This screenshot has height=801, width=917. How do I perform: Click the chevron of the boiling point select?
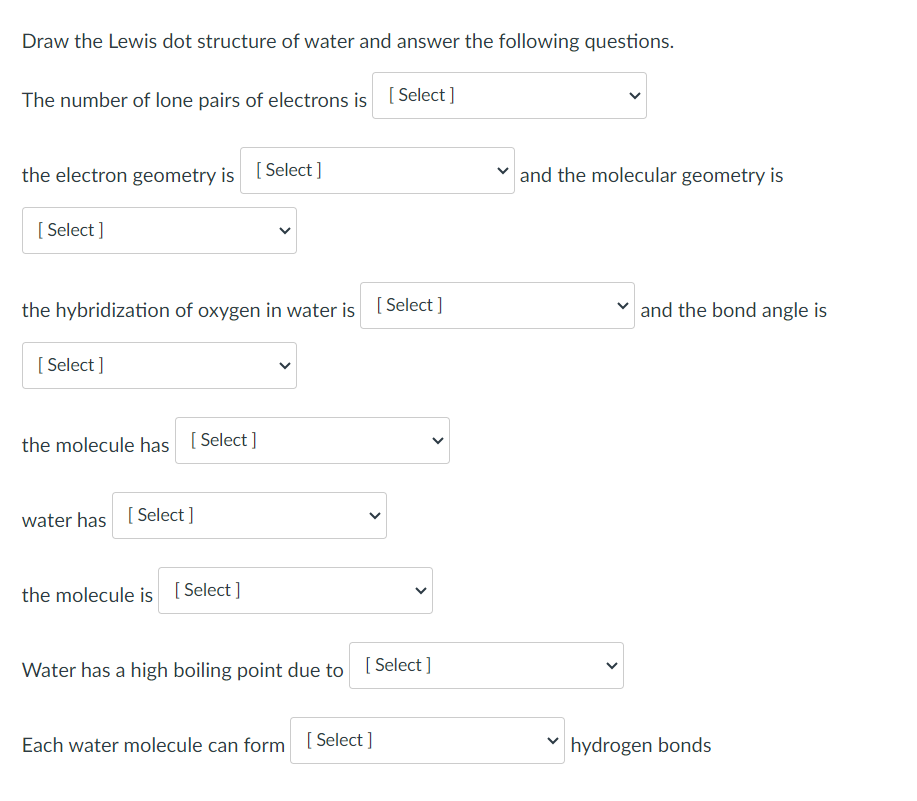coord(612,666)
